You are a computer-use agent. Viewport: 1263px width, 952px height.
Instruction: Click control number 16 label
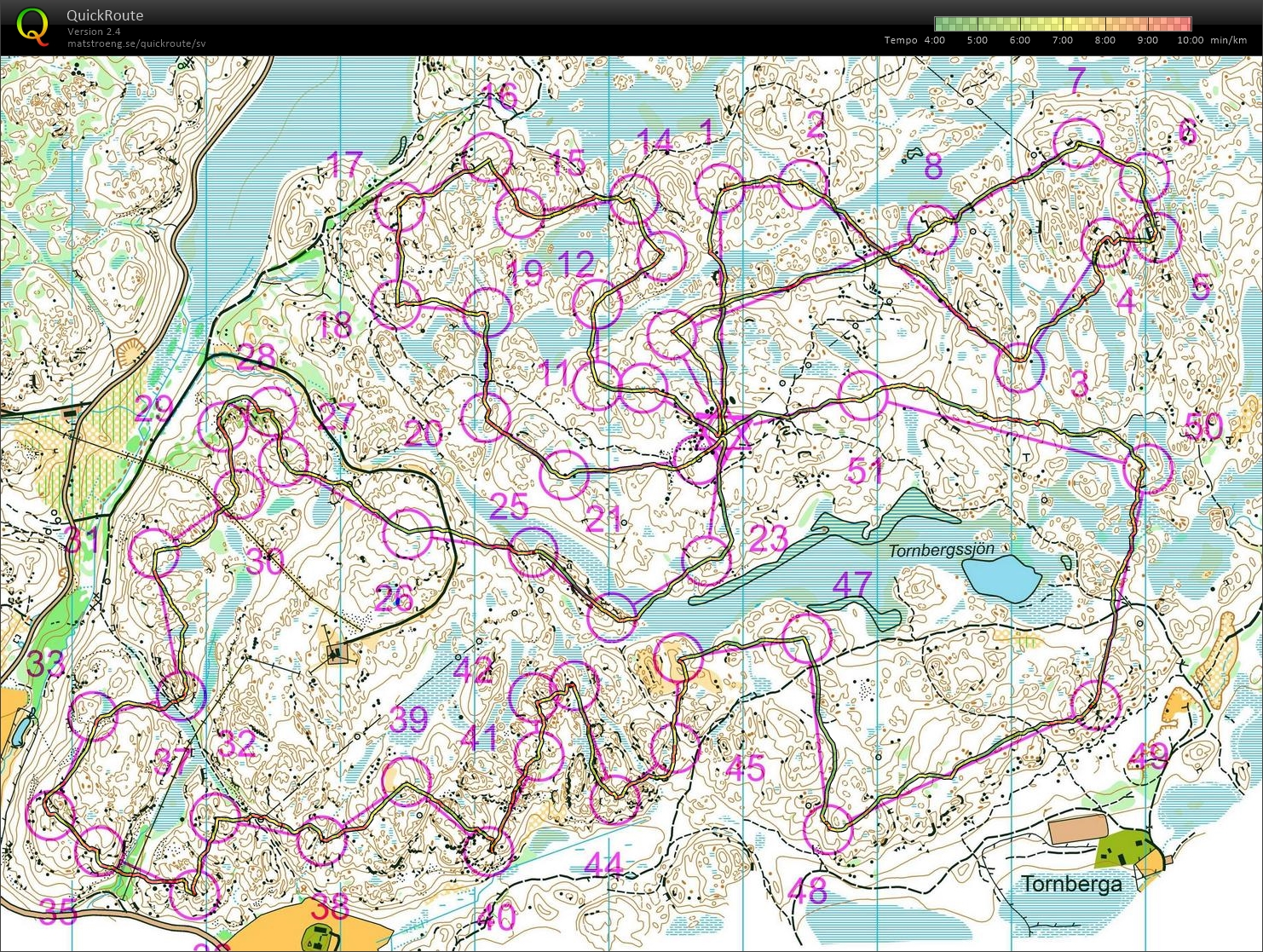coord(500,96)
